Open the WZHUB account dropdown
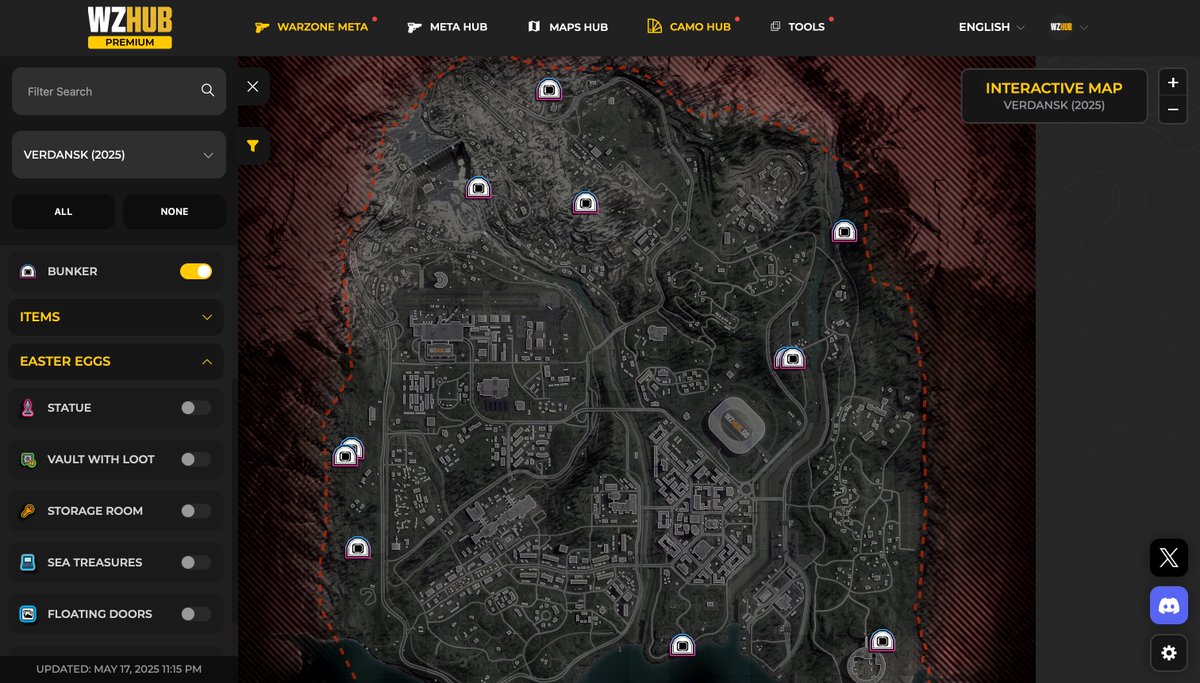Image resolution: width=1200 pixels, height=683 pixels. (1069, 27)
